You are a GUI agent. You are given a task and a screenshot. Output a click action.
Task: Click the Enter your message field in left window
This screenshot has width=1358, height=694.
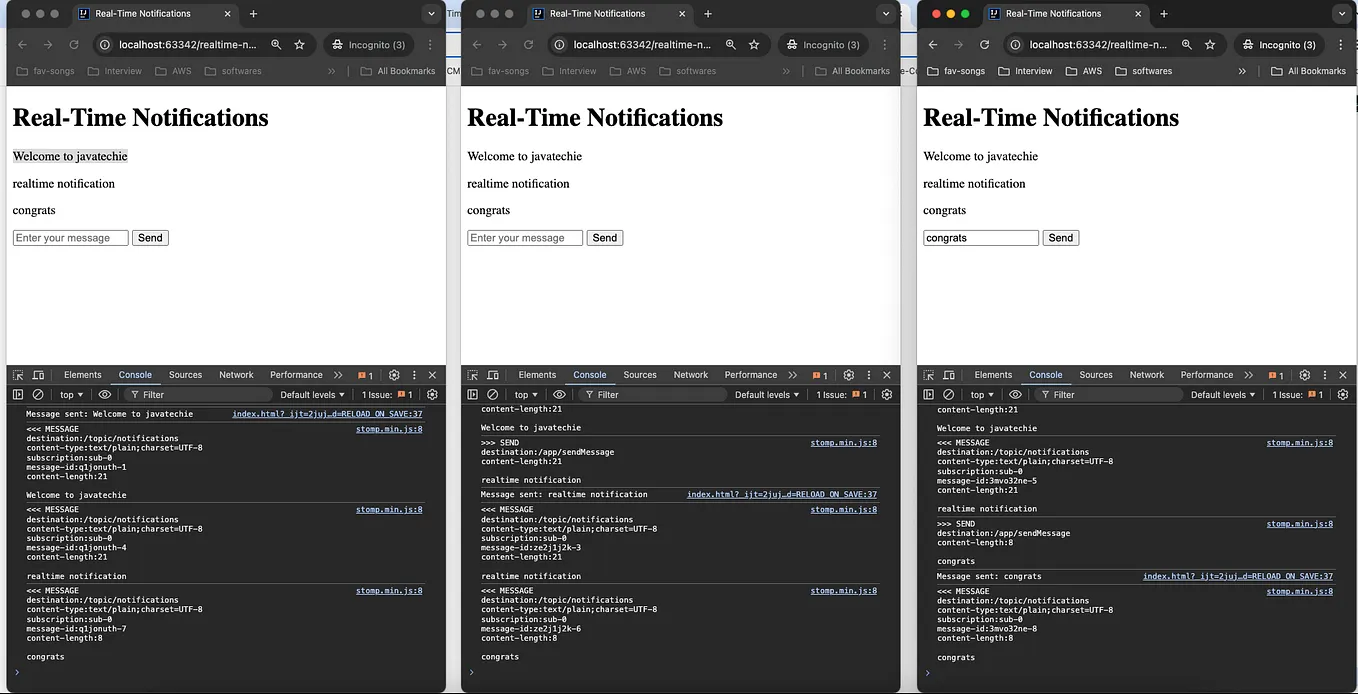(70, 237)
